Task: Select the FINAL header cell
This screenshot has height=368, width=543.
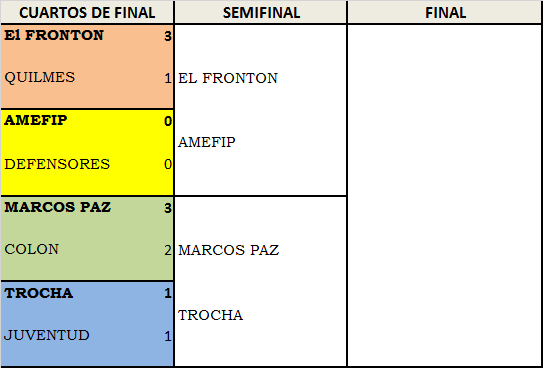Action: click(x=445, y=13)
